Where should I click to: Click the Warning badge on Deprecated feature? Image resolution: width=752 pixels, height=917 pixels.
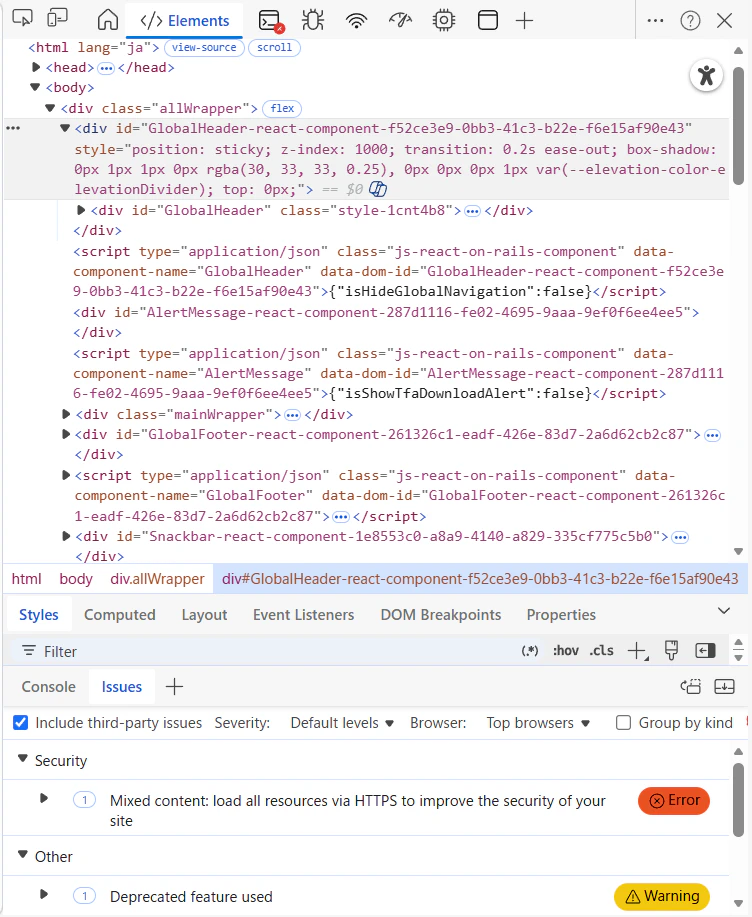pos(662,897)
